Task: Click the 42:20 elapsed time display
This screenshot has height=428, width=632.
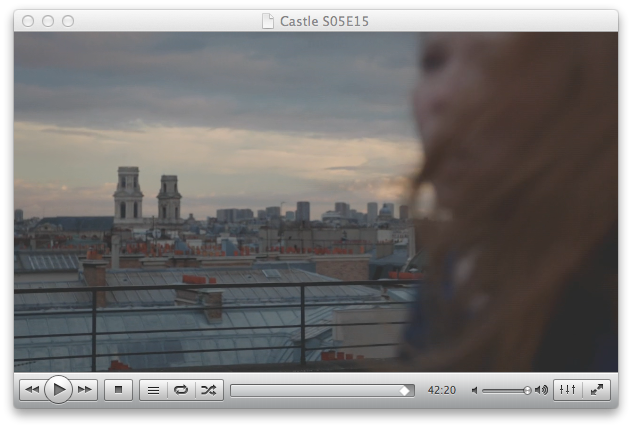Action: (x=442, y=390)
